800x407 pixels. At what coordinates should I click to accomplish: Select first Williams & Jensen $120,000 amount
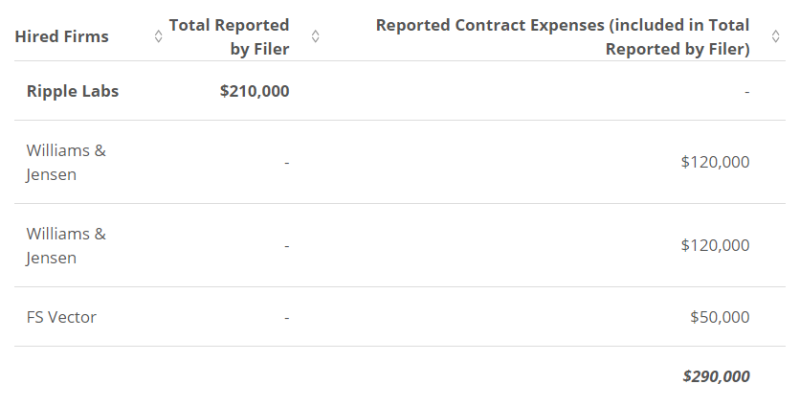point(715,162)
